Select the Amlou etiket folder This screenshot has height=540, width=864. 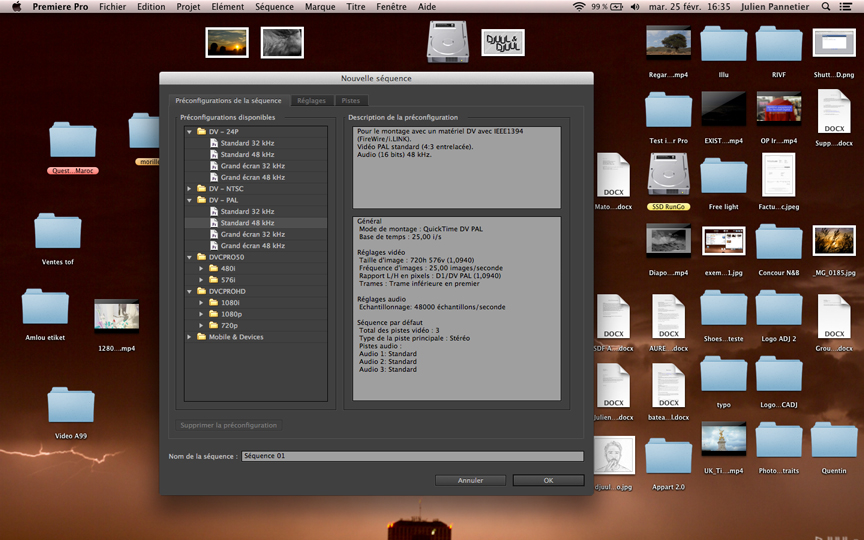[x=45, y=306]
